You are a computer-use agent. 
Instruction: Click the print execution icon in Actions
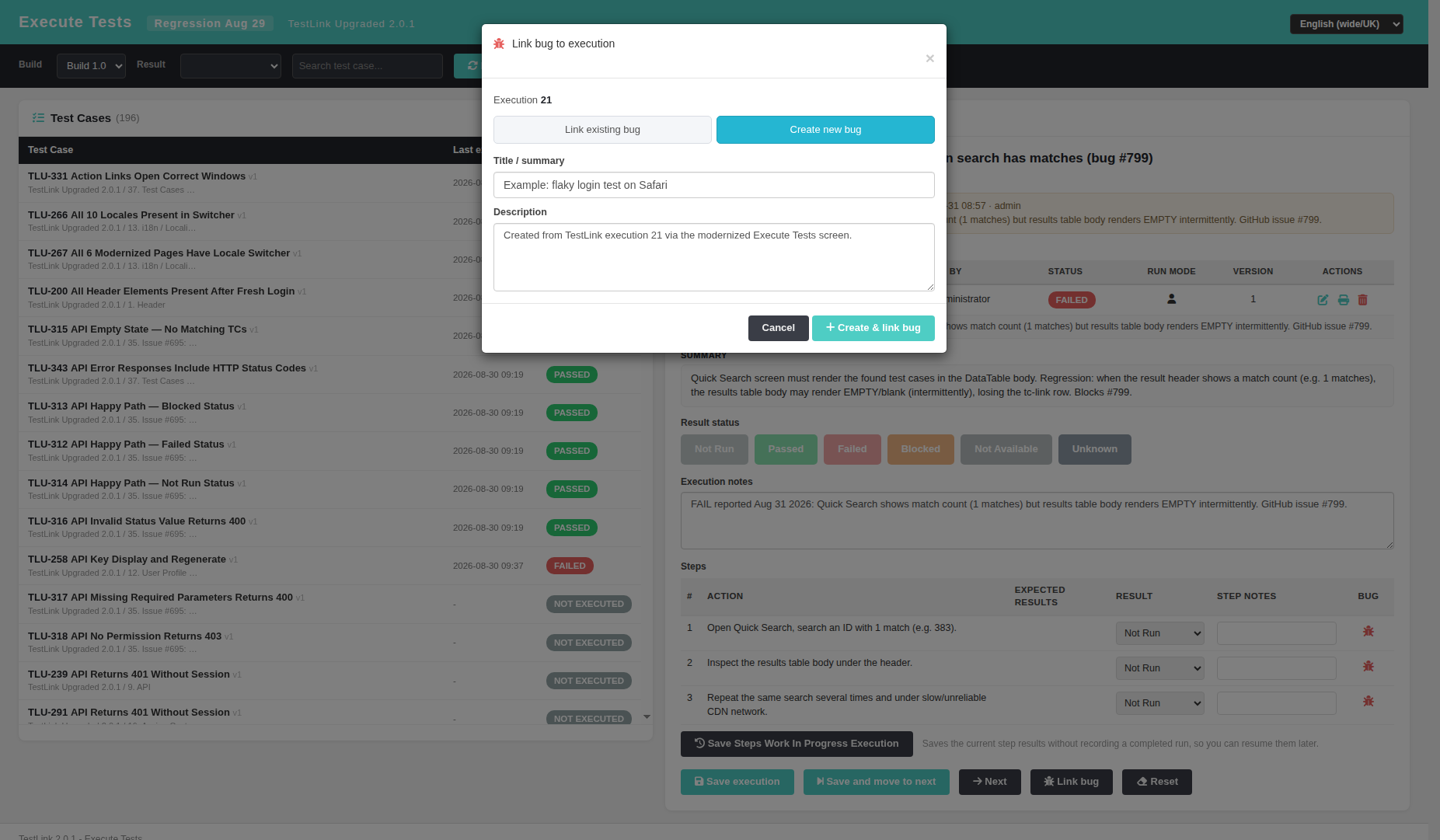(1343, 300)
